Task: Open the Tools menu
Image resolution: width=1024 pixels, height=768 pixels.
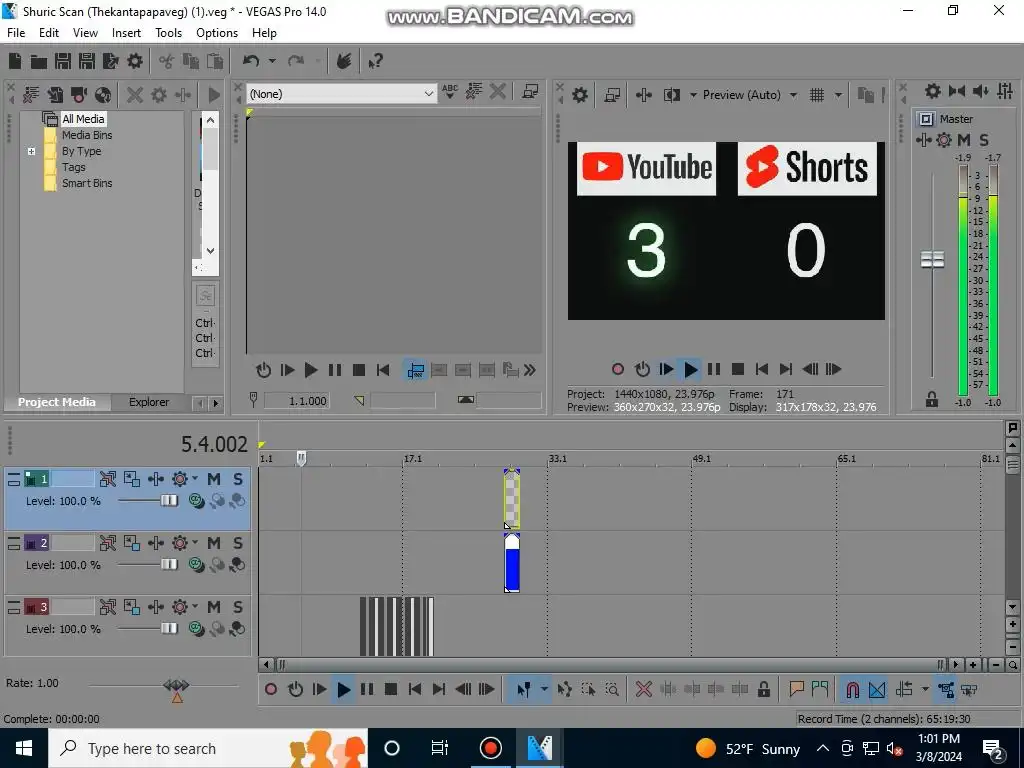Action: tap(168, 33)
